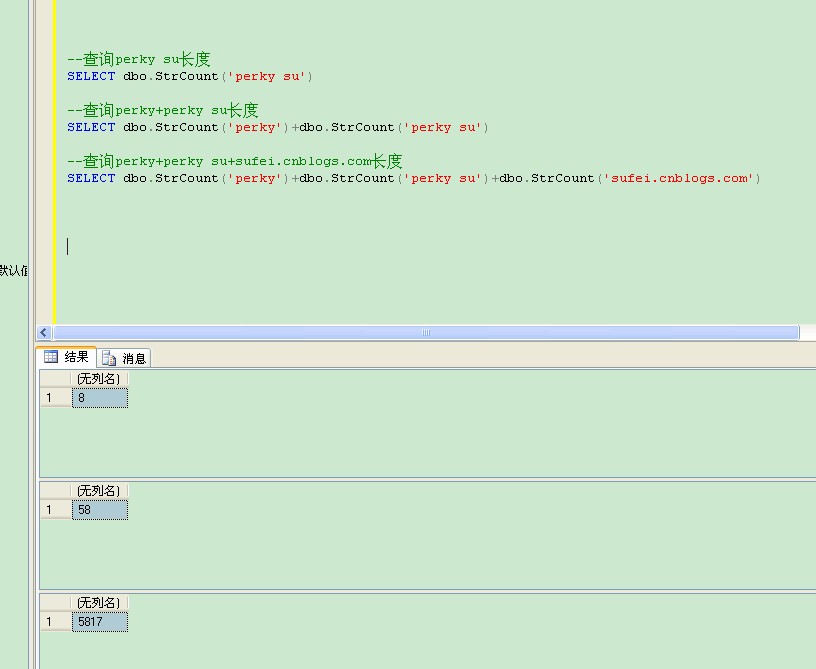The image size is (816, 669).
Task: Select row number 1 beside value 8
Action: click(x=56, y=398)
